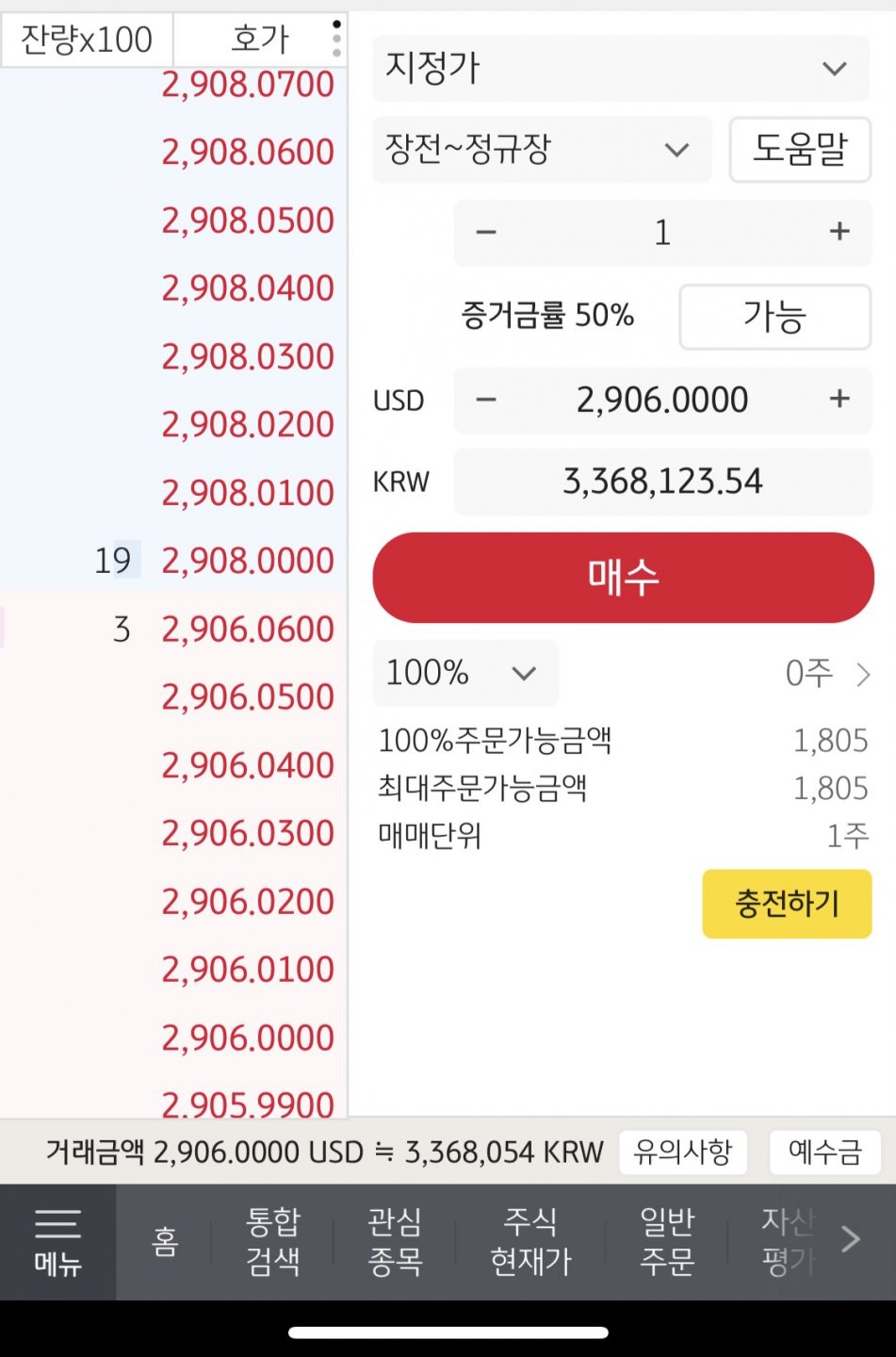896x1357 pixels.
Task: Tap the red 매수 buy button
Action: pyautogui.click(x=623, y=577)
